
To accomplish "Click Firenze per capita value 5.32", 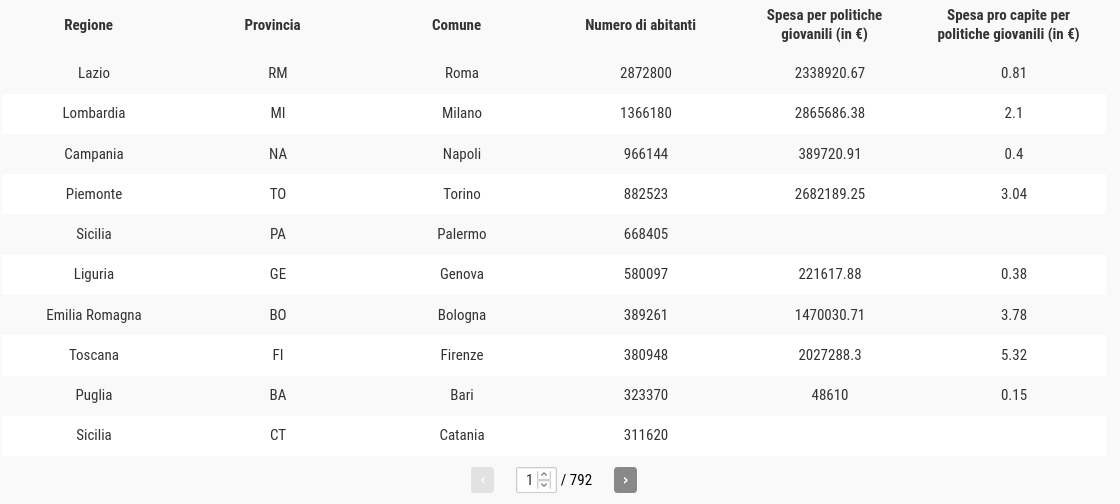I will 1014,355.
